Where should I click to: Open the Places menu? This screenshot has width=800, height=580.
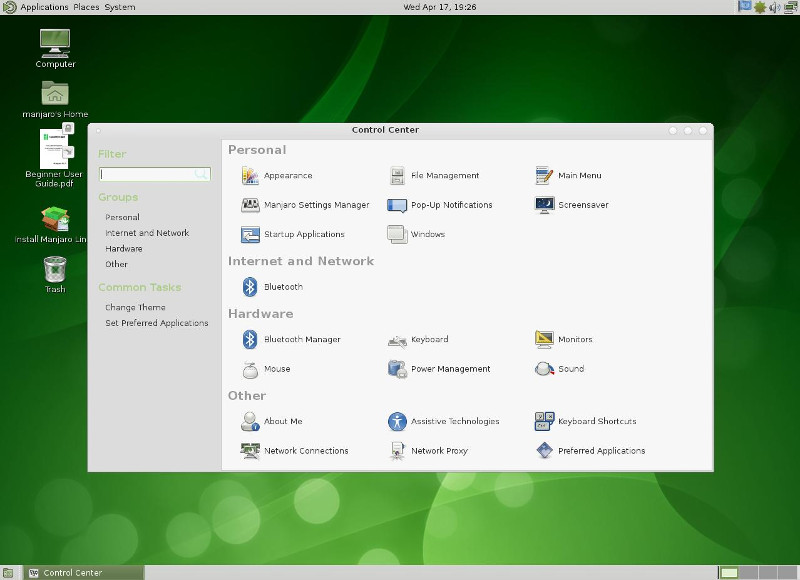coord(86,7)
